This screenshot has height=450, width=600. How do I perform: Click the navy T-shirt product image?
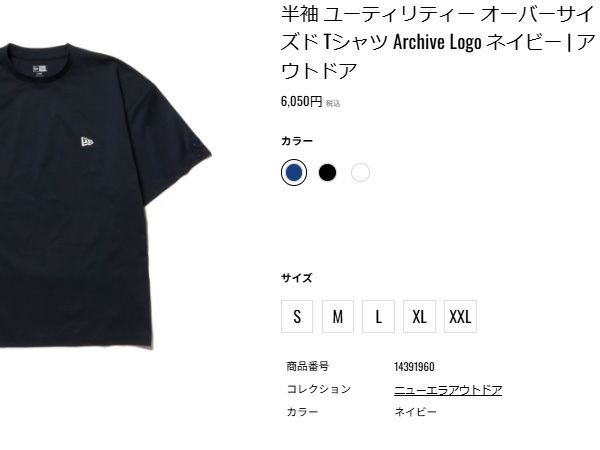105,195
